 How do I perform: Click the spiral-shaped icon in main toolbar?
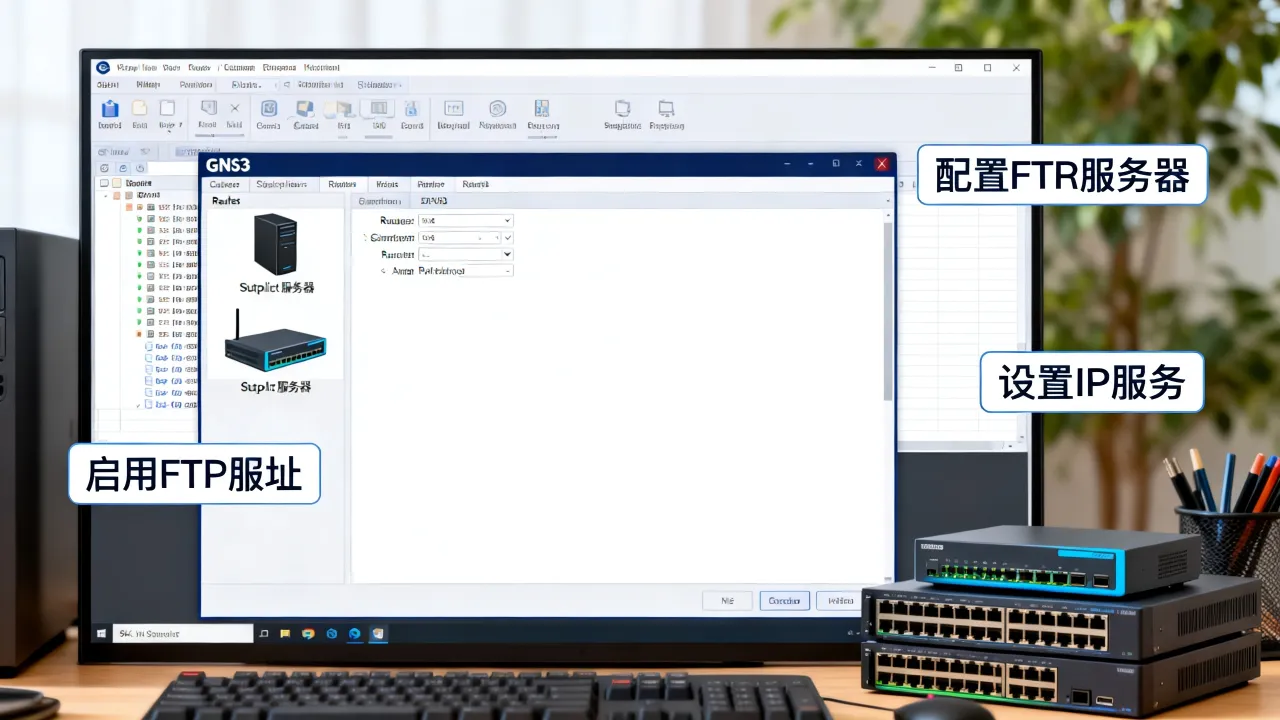click(497, 108)
